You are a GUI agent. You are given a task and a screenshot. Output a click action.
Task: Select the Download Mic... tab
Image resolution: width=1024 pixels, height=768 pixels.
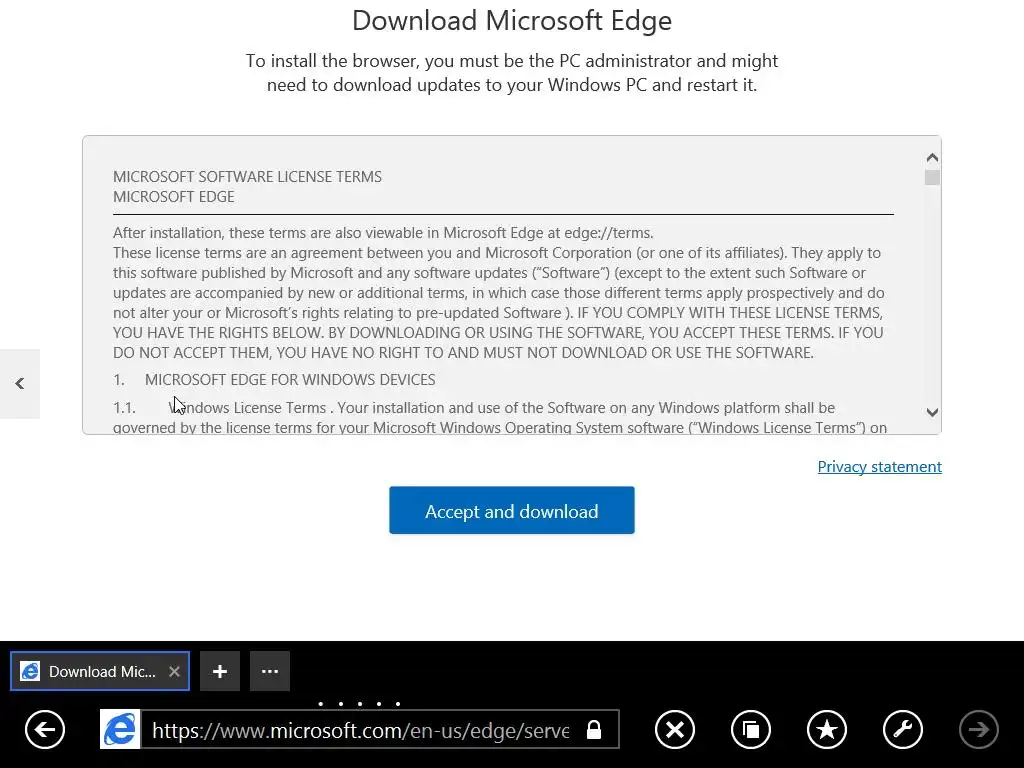pyautogui.click(x=100, y=671)
